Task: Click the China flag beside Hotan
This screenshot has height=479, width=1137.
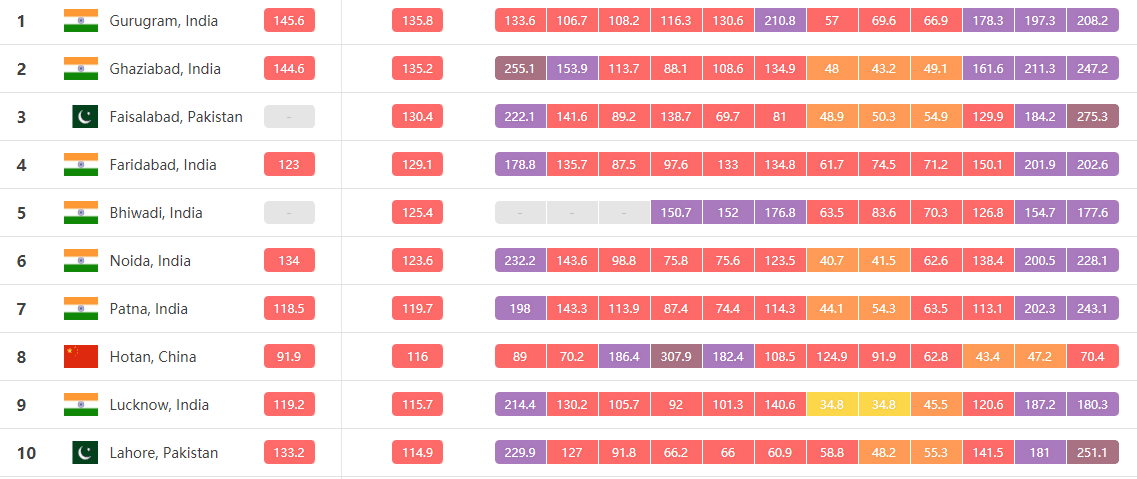Action: click(80, 357)
